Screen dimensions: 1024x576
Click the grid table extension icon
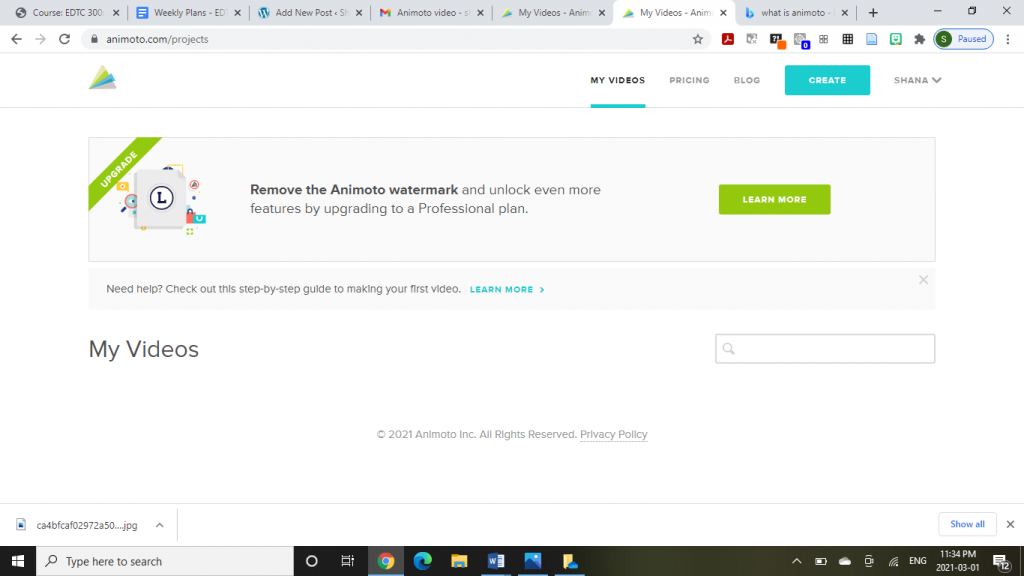pos(848,39)
